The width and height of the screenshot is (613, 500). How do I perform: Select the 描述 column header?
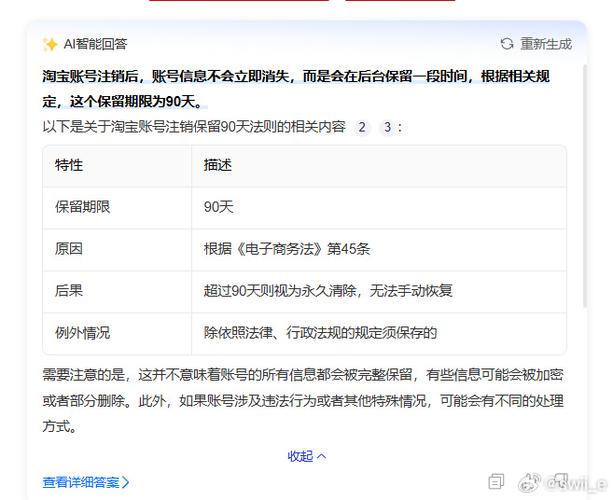tap(378, 166)
